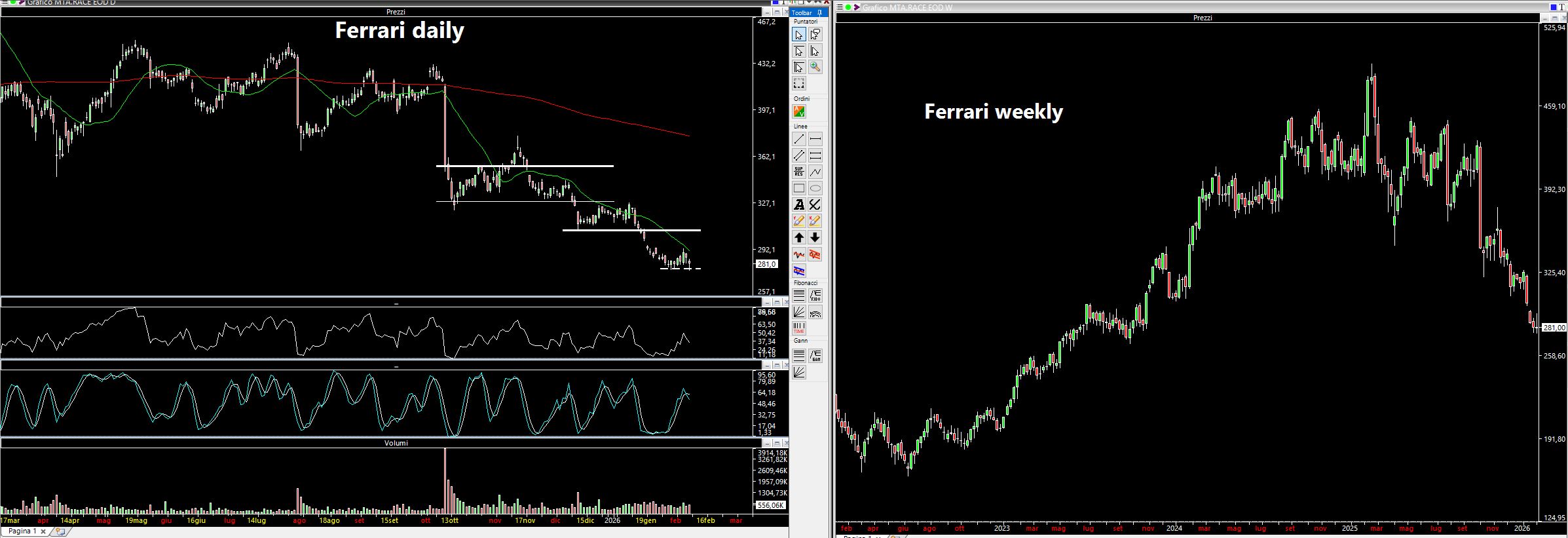Select the ellipse drawing tool
This screenshot has height=538, width=1568.
pos(815,188)
